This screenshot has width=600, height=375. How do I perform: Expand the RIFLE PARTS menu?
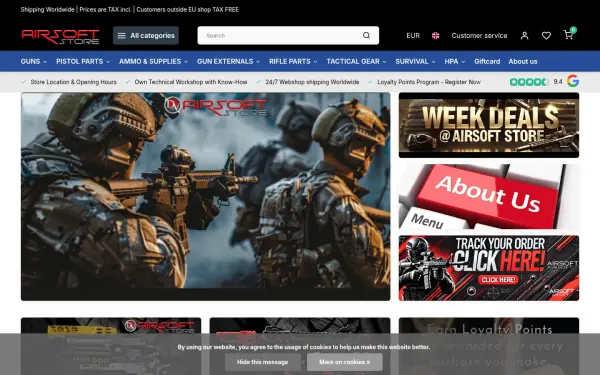pos(293,61)
